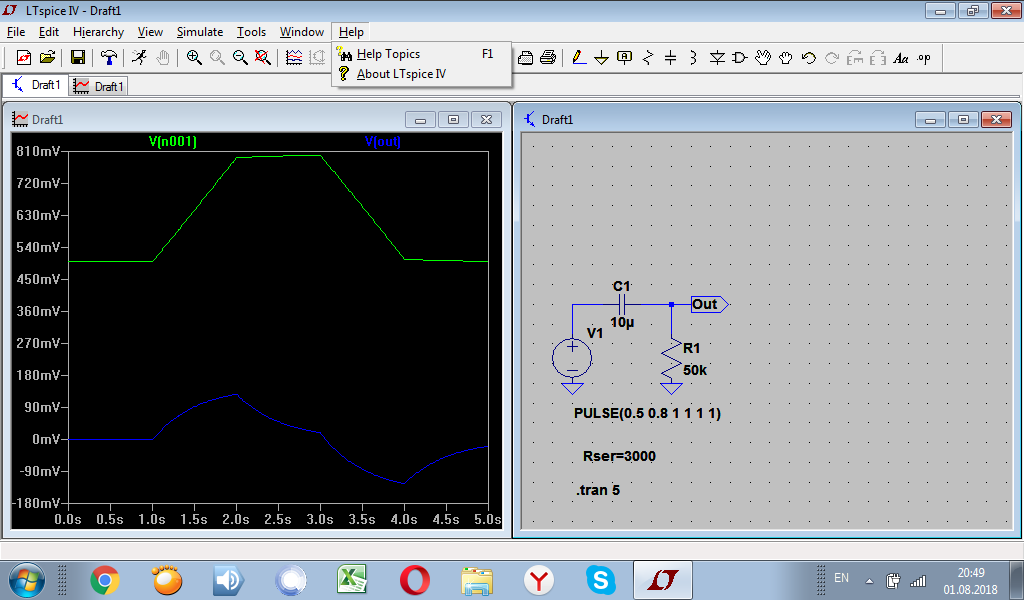Viewport: 1024px width, 600px height.
Task: Open the SPICE directive .op tool
Action: click(x=924, y=58)
